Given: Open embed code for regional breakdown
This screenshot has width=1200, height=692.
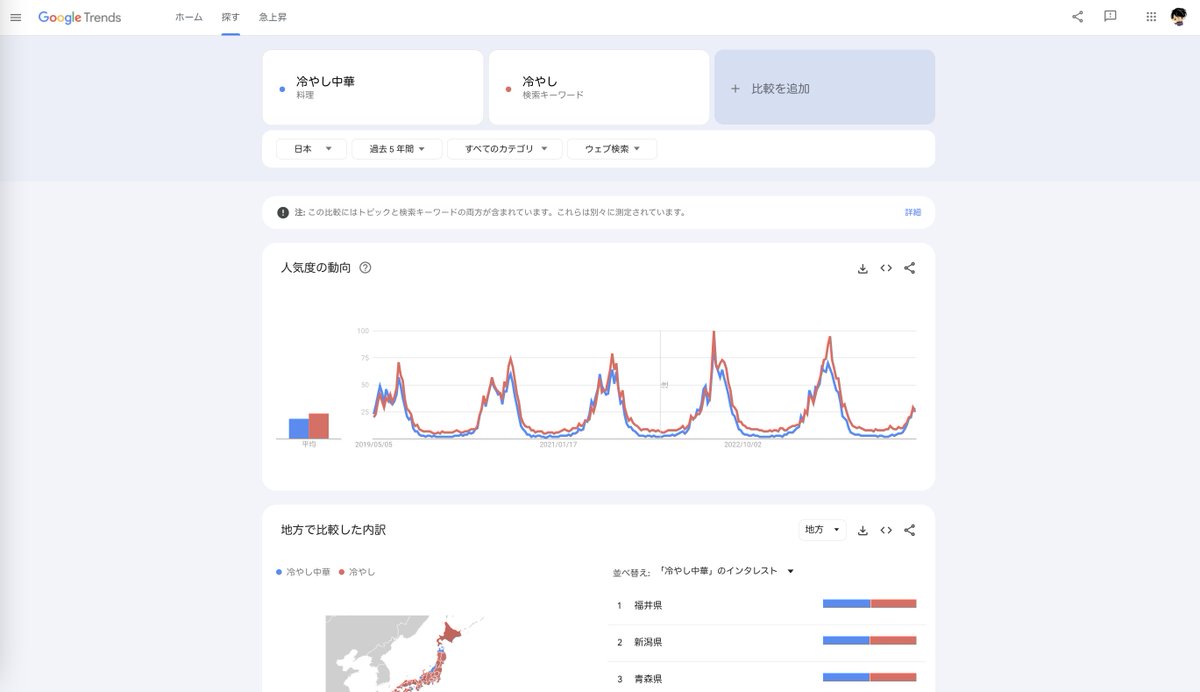Looking at the screenshot, I should click(x=886, y=530).
